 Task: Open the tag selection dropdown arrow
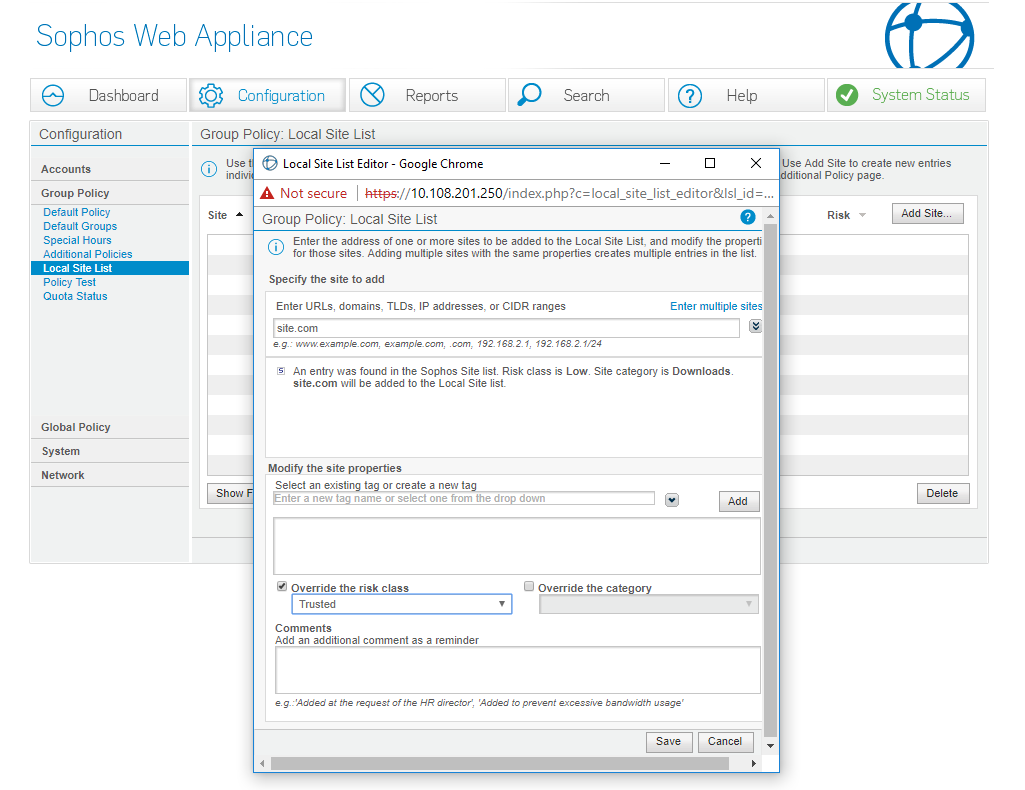point(671,499)
